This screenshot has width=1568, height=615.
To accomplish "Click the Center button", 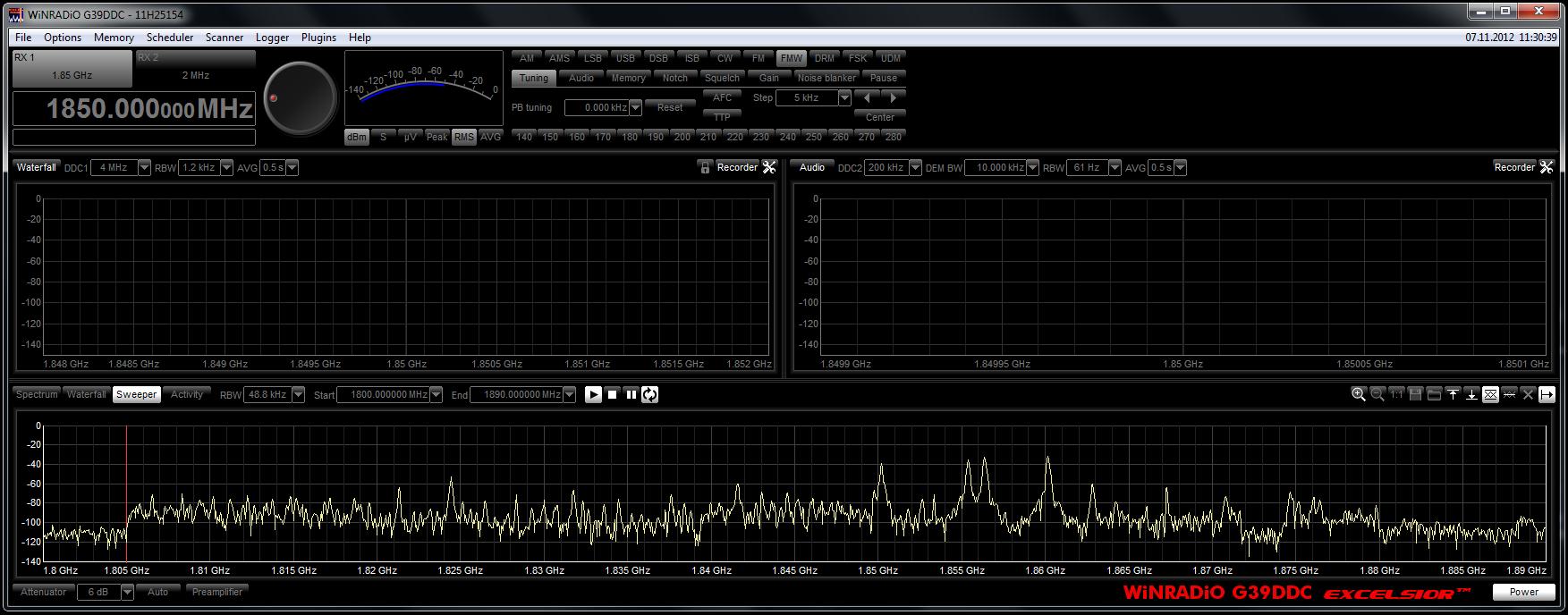I will pos(880,117).
